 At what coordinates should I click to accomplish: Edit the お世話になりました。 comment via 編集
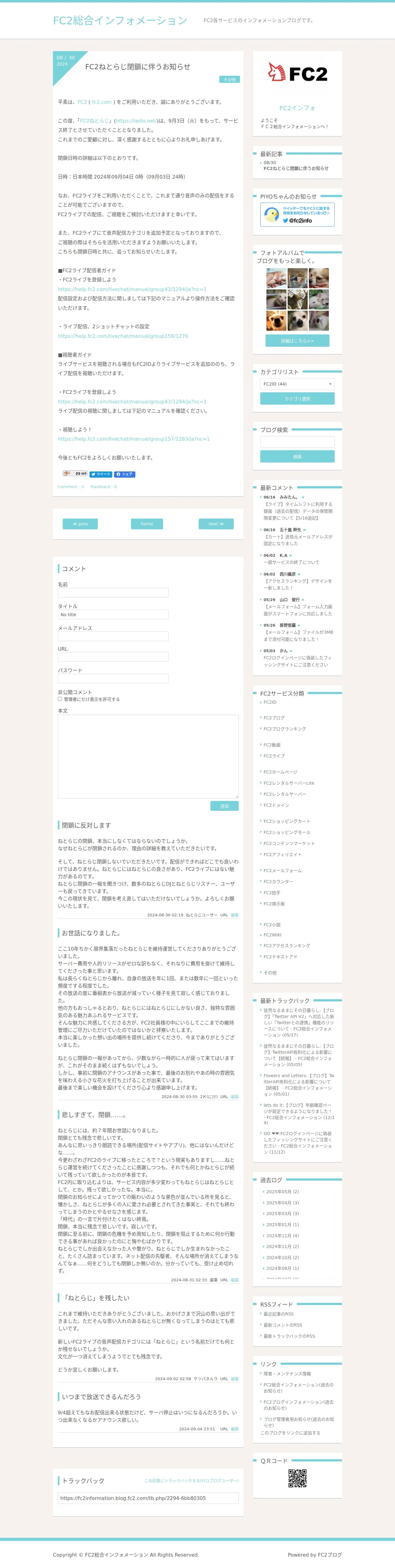(x=234, y=1097)
